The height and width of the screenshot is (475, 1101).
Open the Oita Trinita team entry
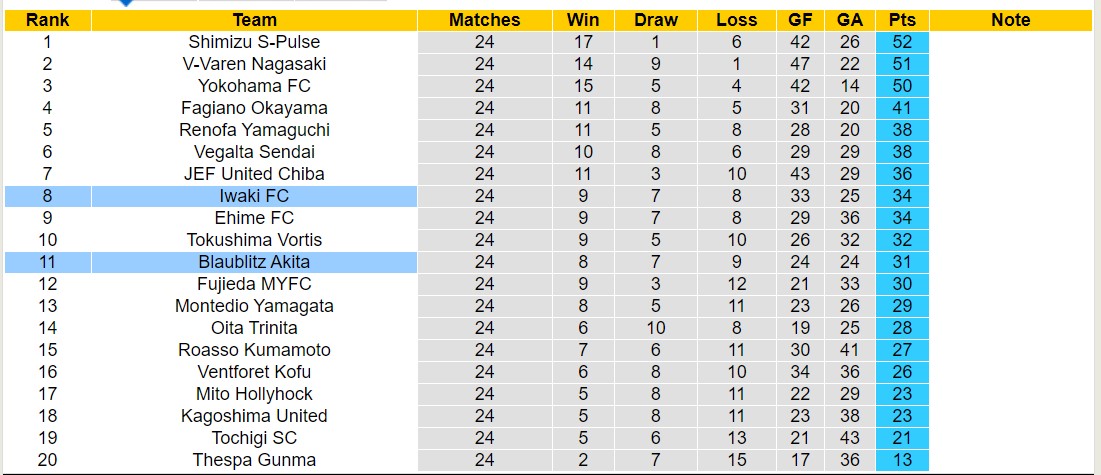(254, 328)
